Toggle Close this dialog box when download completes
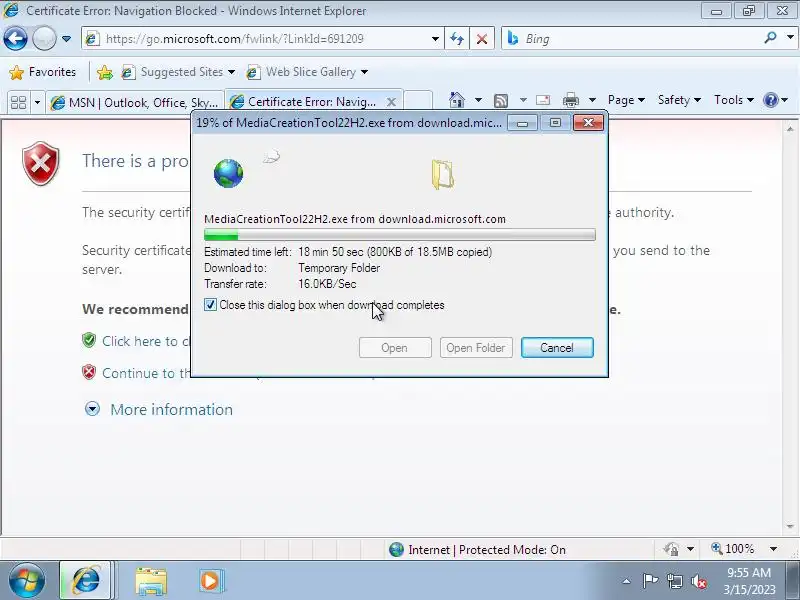This screenshot has height=600, width=800. coord(210,305)
